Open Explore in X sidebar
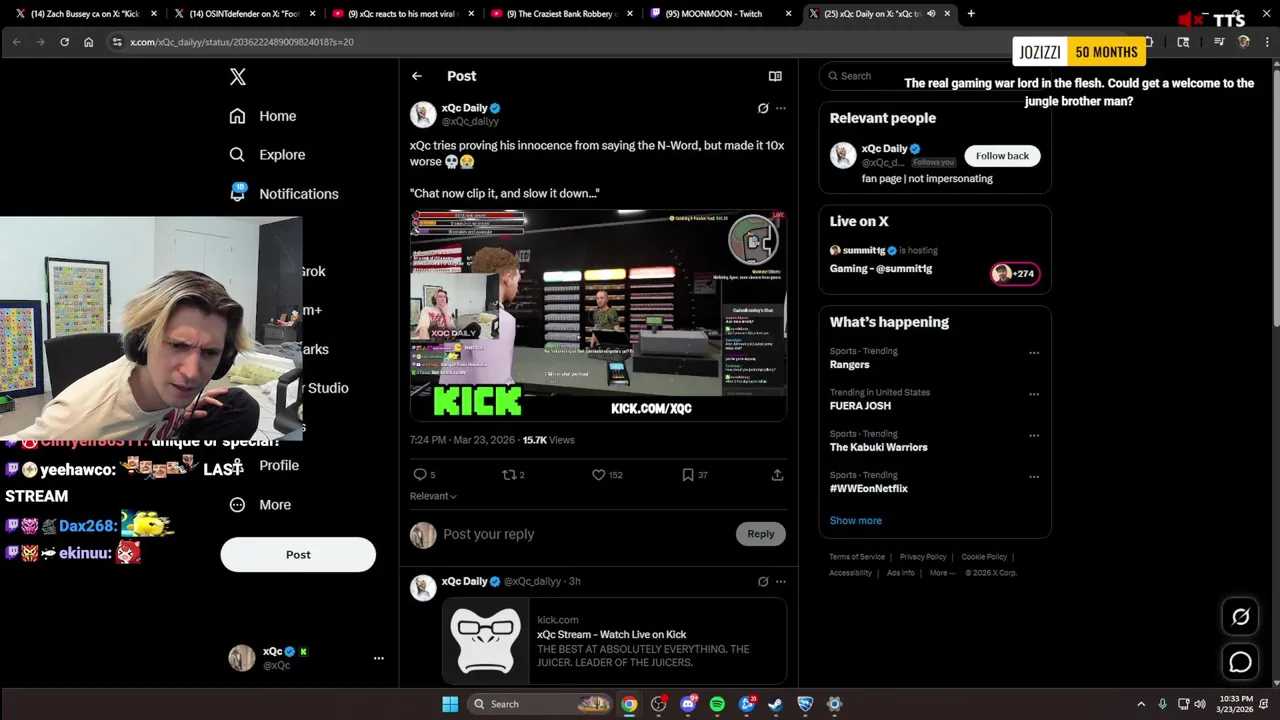 click(x=267, y=155)
